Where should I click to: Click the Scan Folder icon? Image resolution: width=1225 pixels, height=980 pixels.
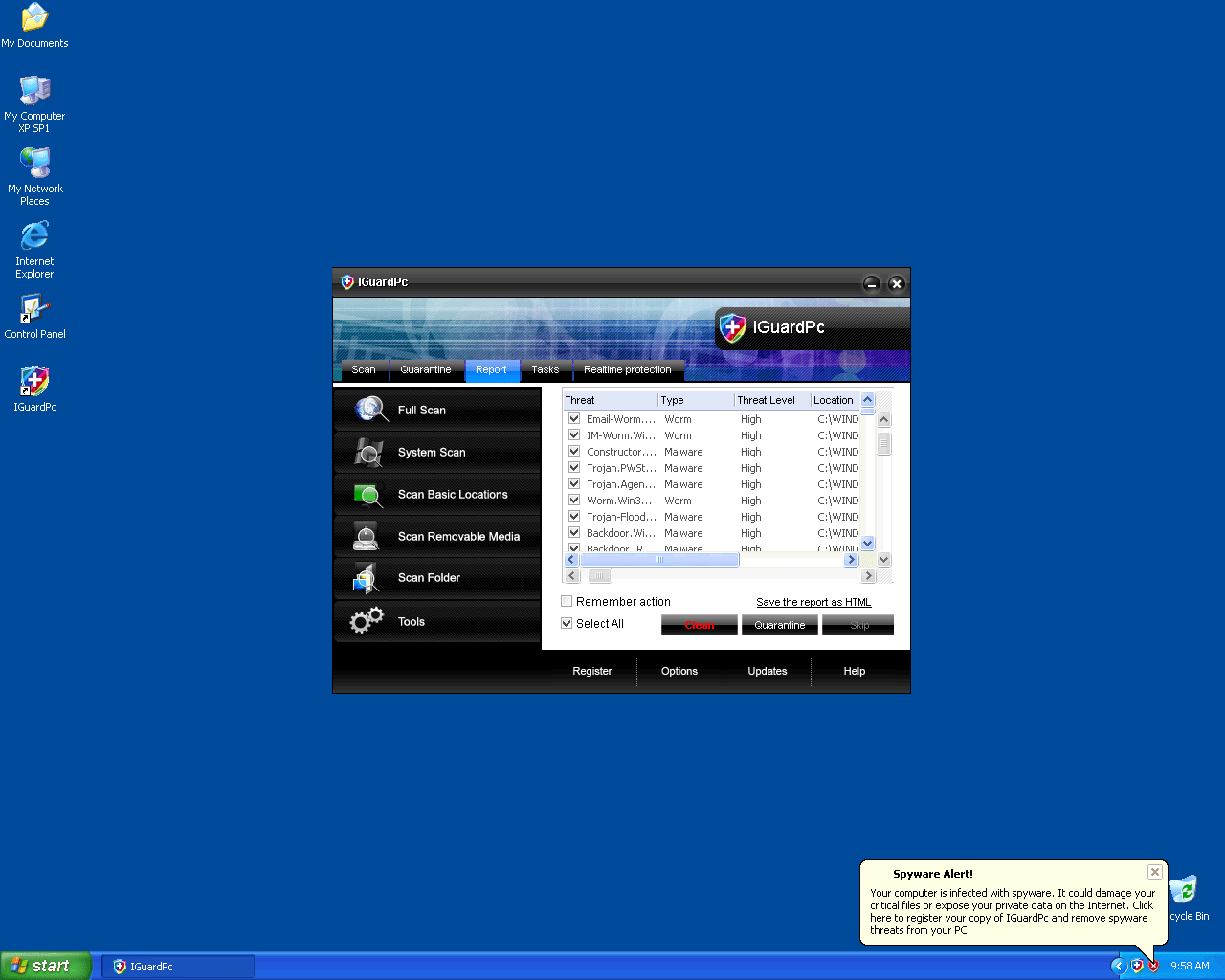(366, 578)
